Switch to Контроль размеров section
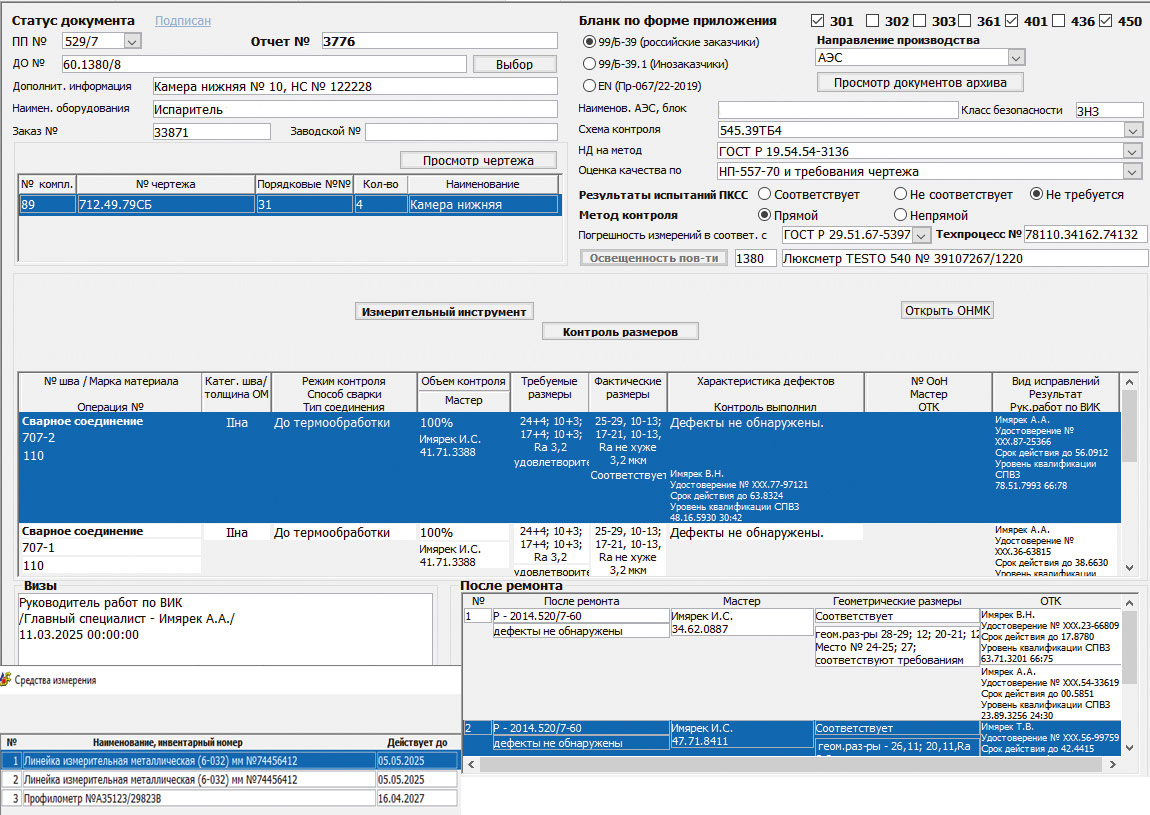 (x=620, y=331)
